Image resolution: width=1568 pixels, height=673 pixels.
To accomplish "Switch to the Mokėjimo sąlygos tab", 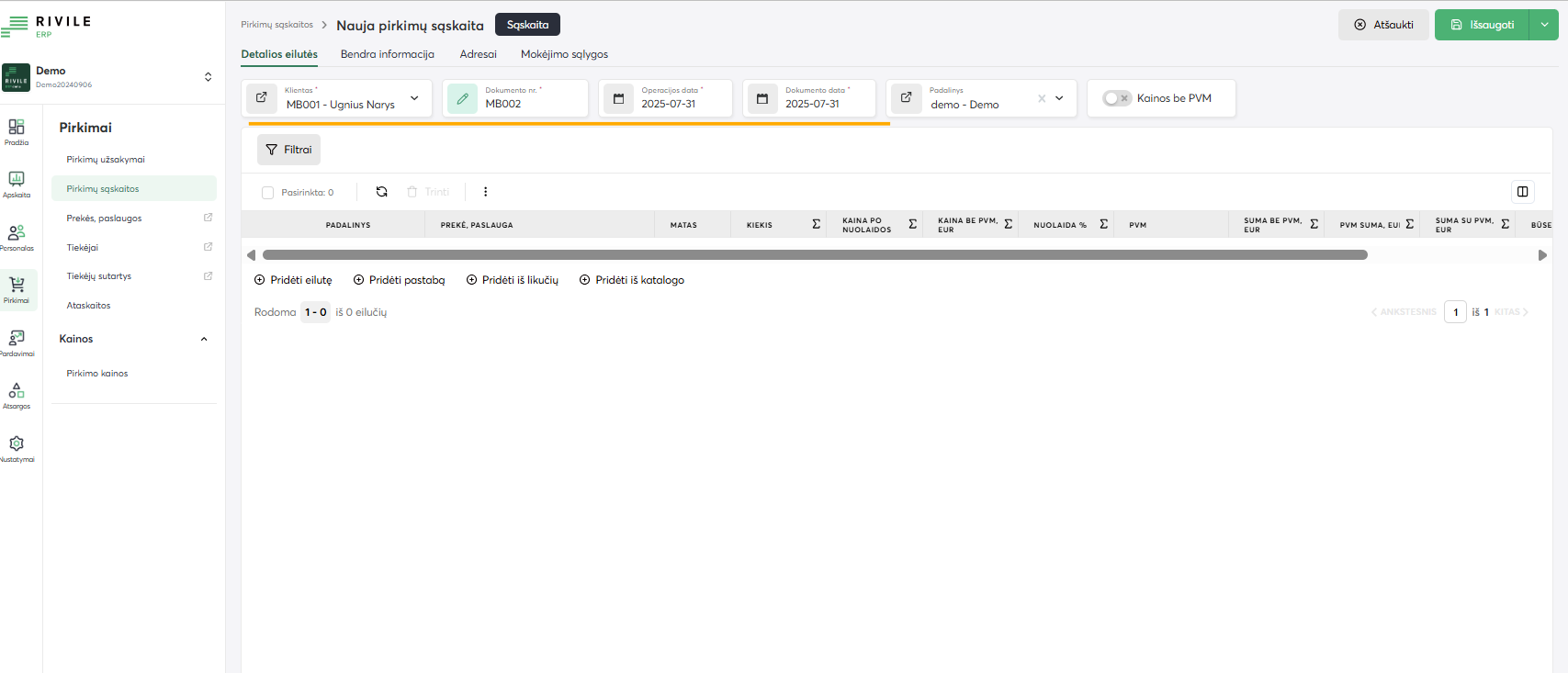I will pos(564,54).
